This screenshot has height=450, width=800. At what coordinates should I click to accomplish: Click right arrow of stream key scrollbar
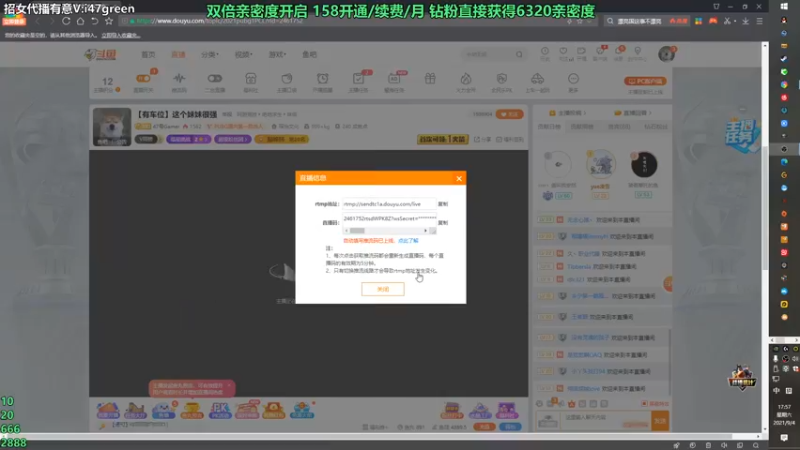click(426, 231)
